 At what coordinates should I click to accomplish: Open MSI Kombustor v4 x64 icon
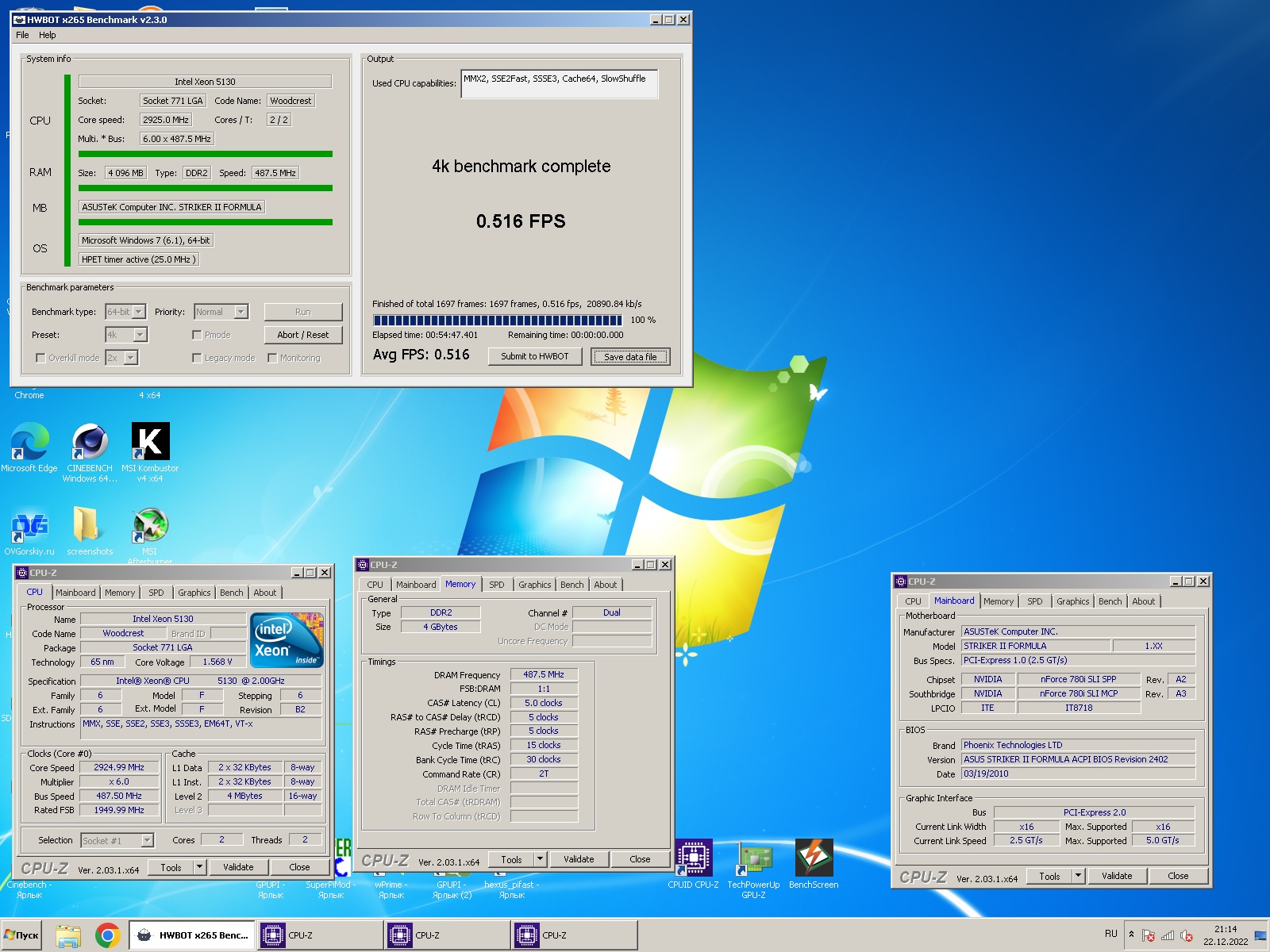click(x=150, y=452)
